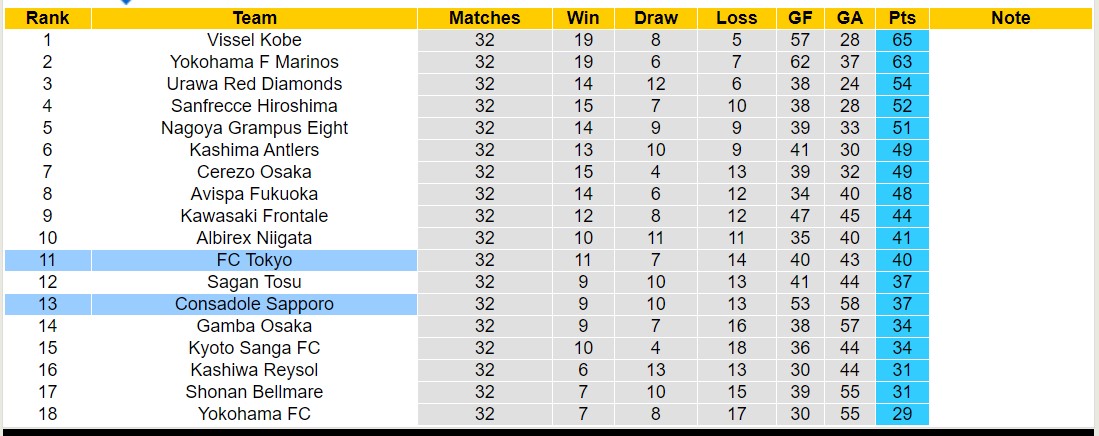
Task: Select the highlighted Consadole Sapporo team
Action: pyautogui.click(x=254, y=304)
